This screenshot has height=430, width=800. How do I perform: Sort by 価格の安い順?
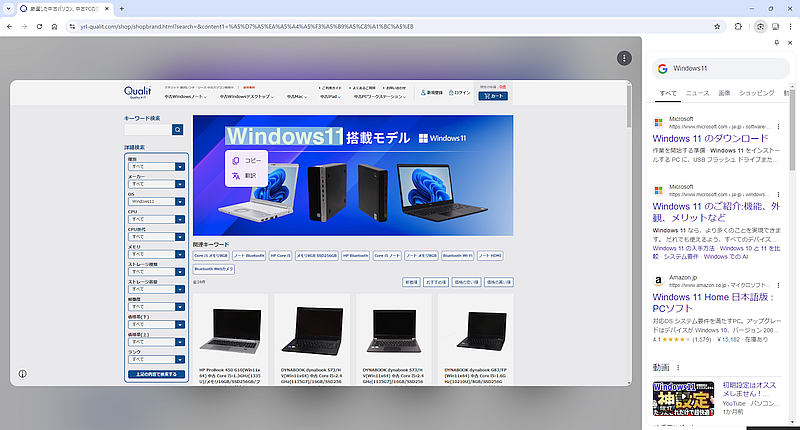click(466, 282)
